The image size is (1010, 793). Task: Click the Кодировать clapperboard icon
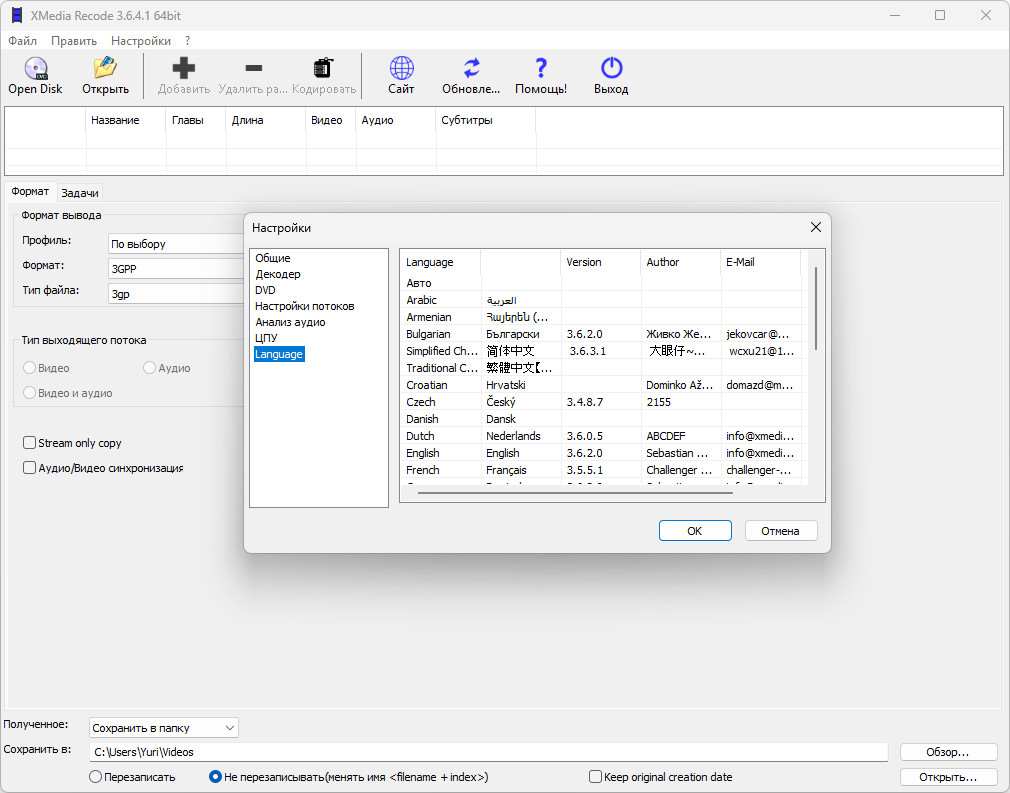323,68
